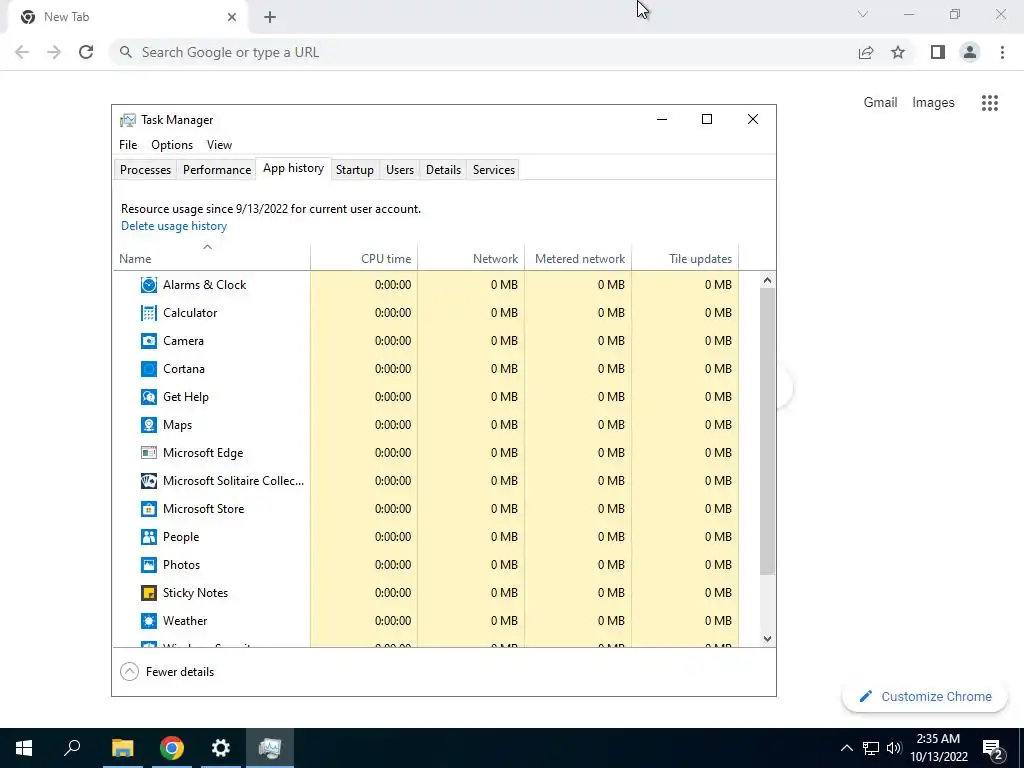Show hidden system tray icons
Screen dimensions: 1024x768
tap(846, 748)
